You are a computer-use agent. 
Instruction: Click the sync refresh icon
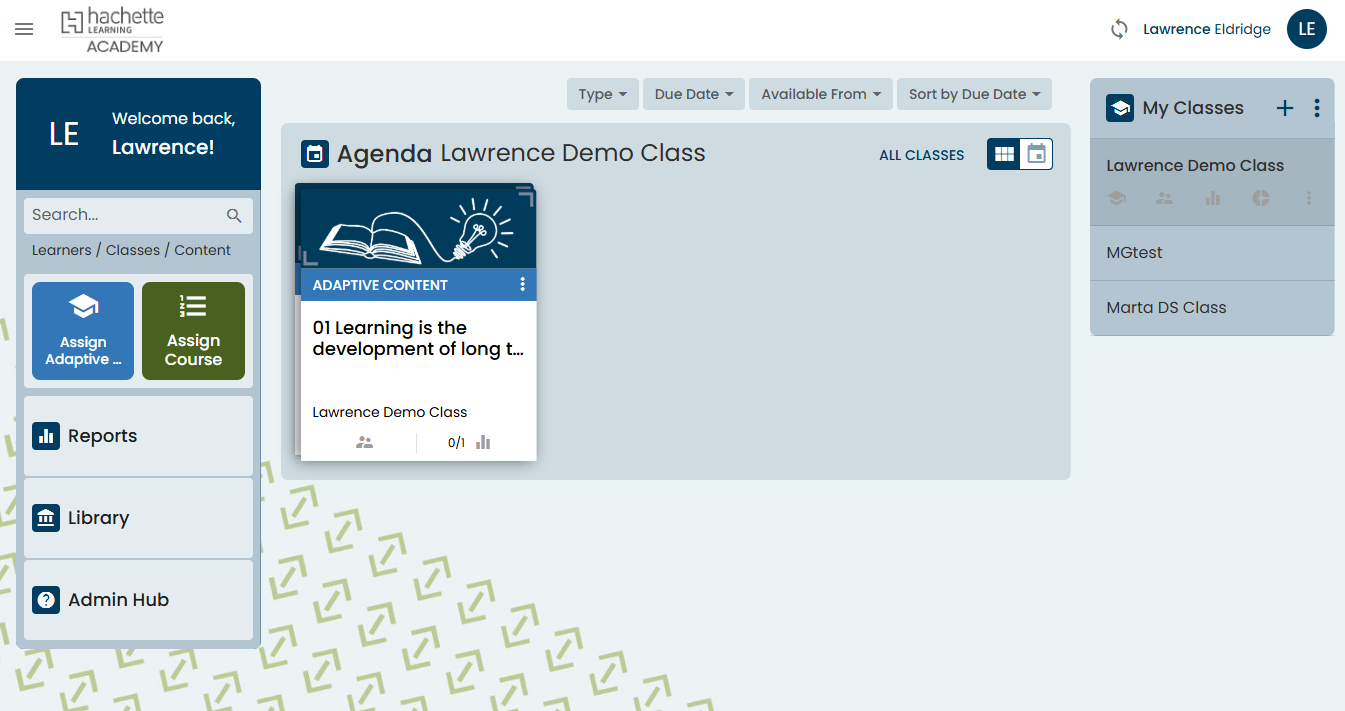(x=1119, y=29)
